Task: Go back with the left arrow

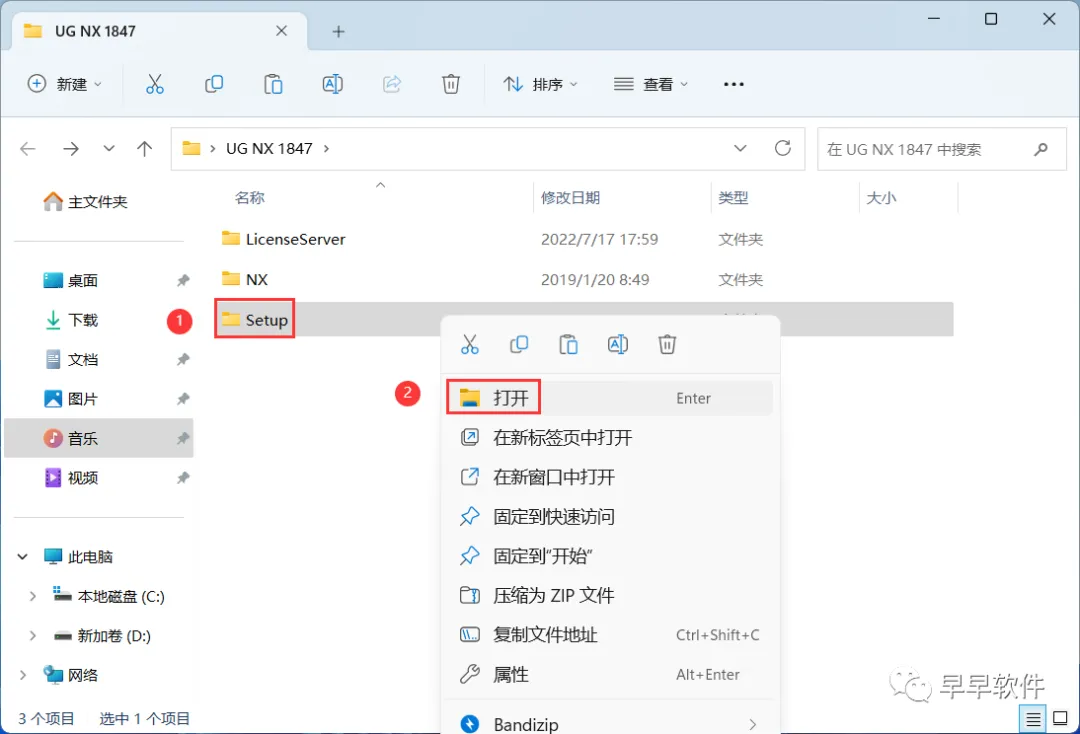Action: 28,149
